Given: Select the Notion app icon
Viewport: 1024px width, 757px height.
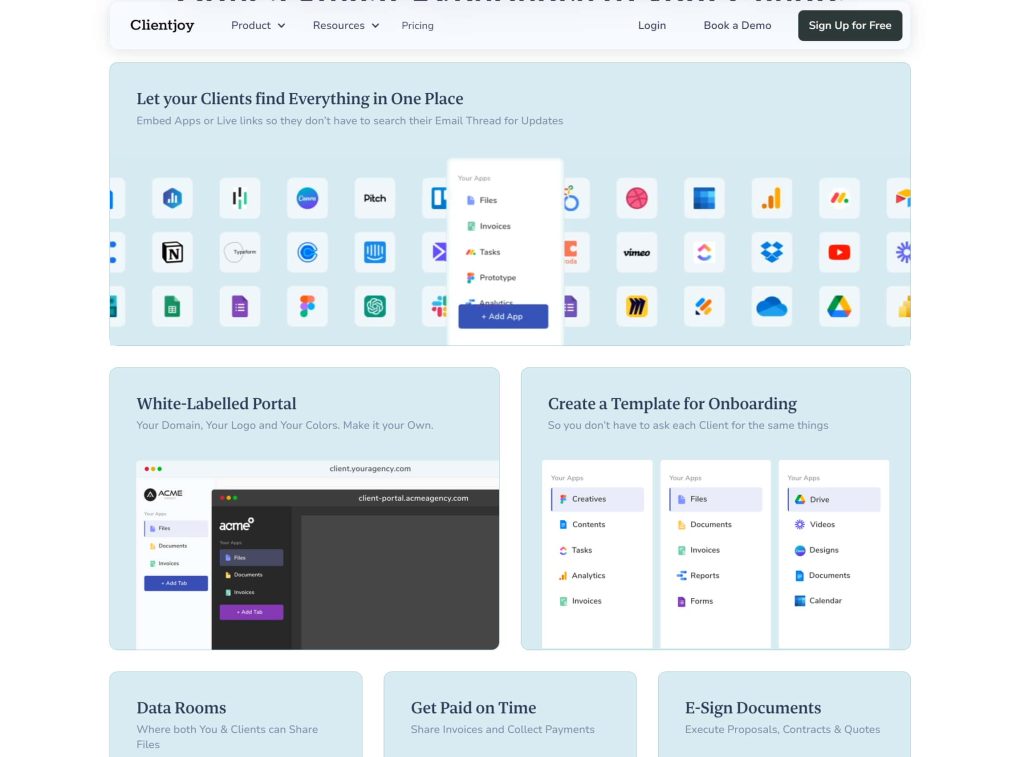Looking at the screenshot, I should [172, 252].
